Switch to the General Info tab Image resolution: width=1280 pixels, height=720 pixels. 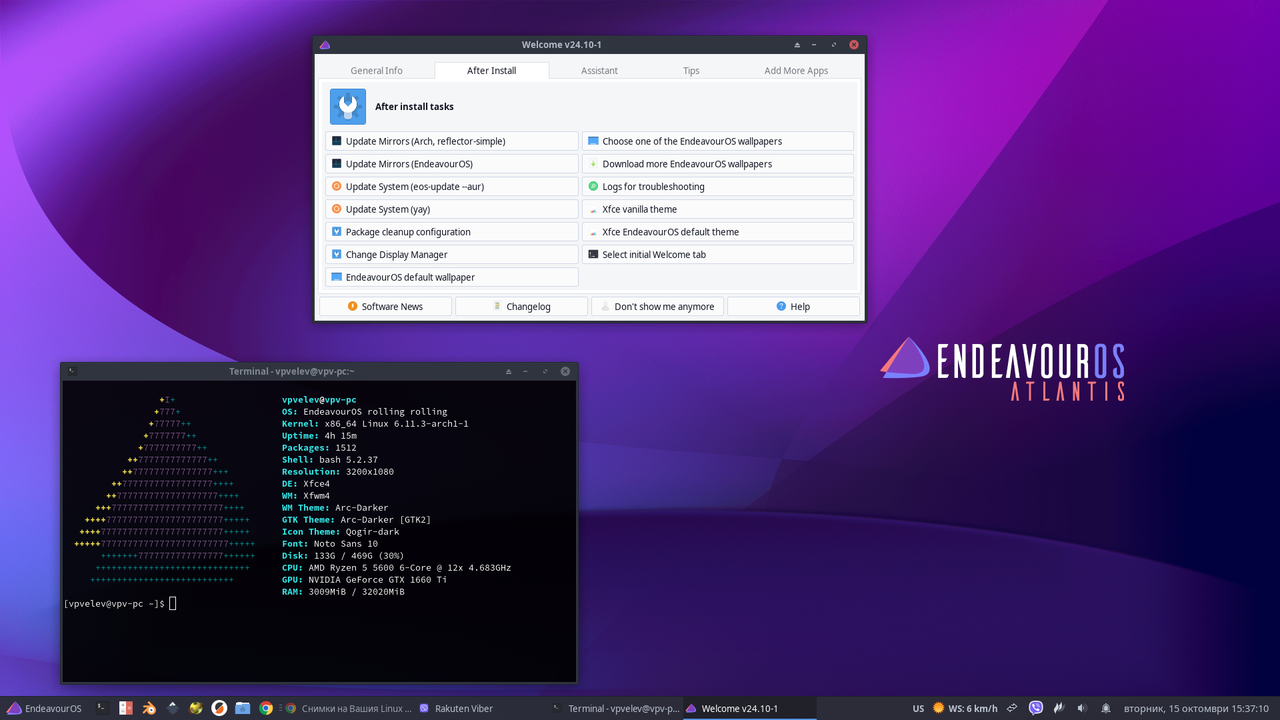point(376,71)
